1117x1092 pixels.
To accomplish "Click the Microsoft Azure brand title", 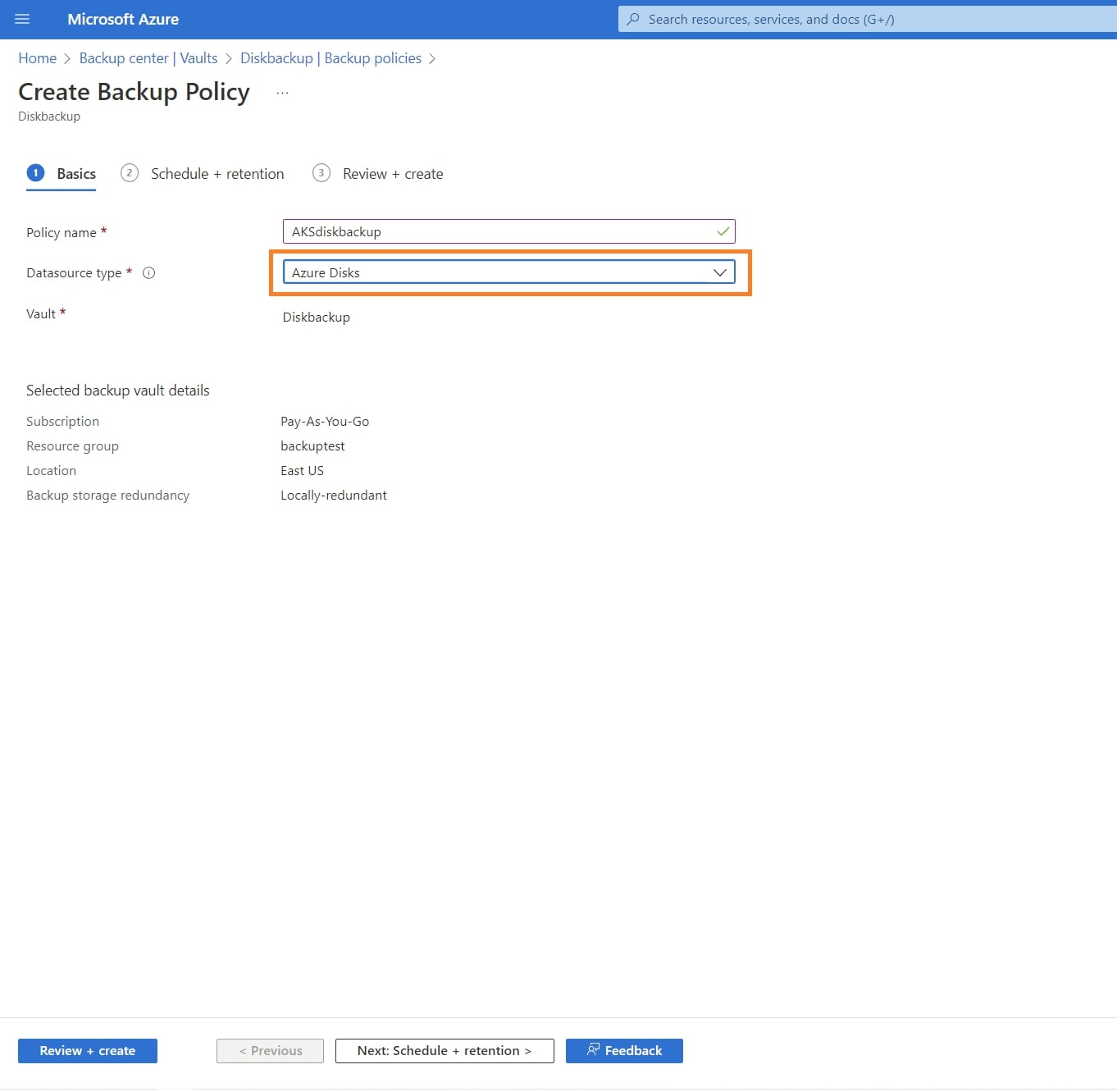I will [x=123, y=19].
